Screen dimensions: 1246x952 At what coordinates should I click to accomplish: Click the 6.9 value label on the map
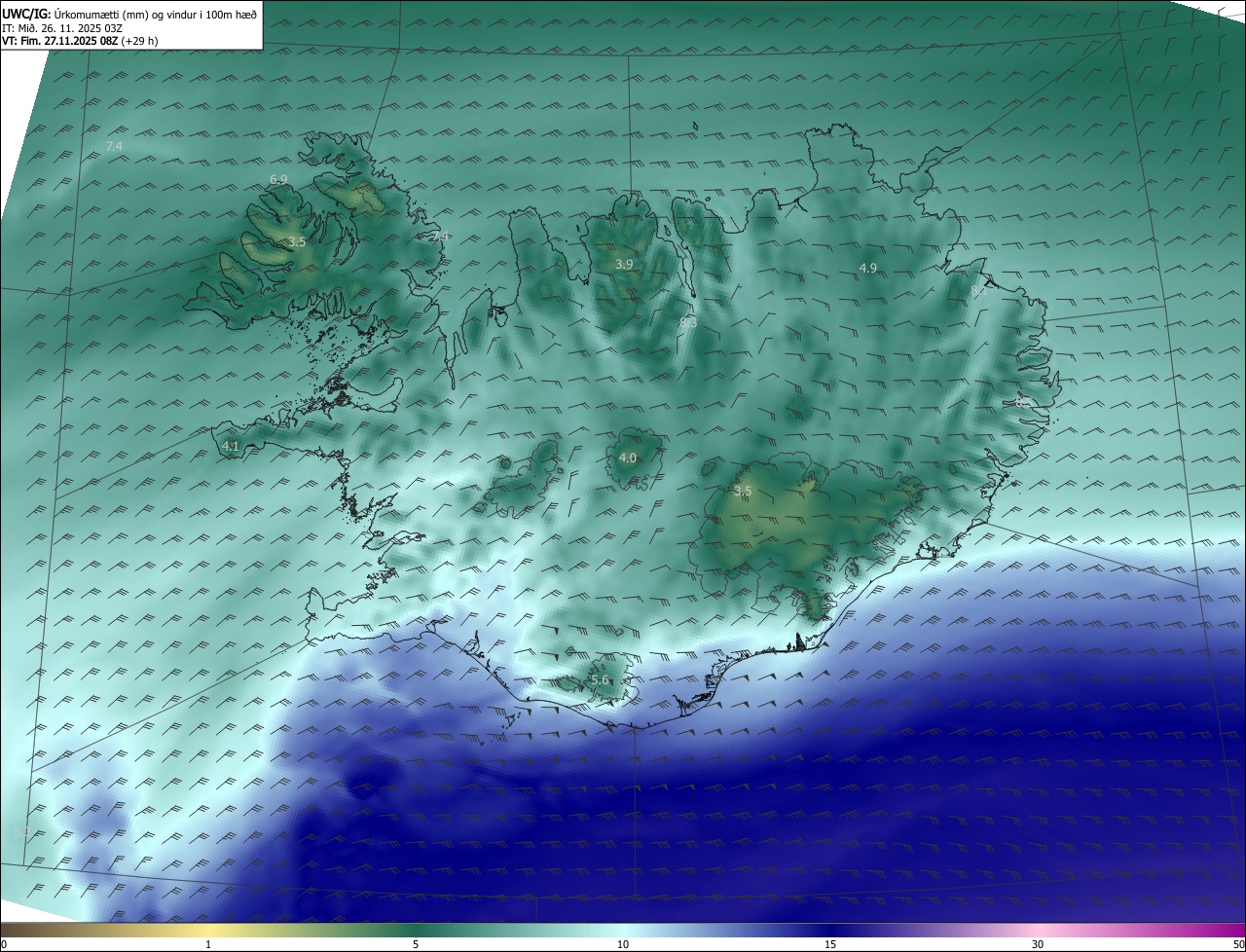(x=278, y=179)
